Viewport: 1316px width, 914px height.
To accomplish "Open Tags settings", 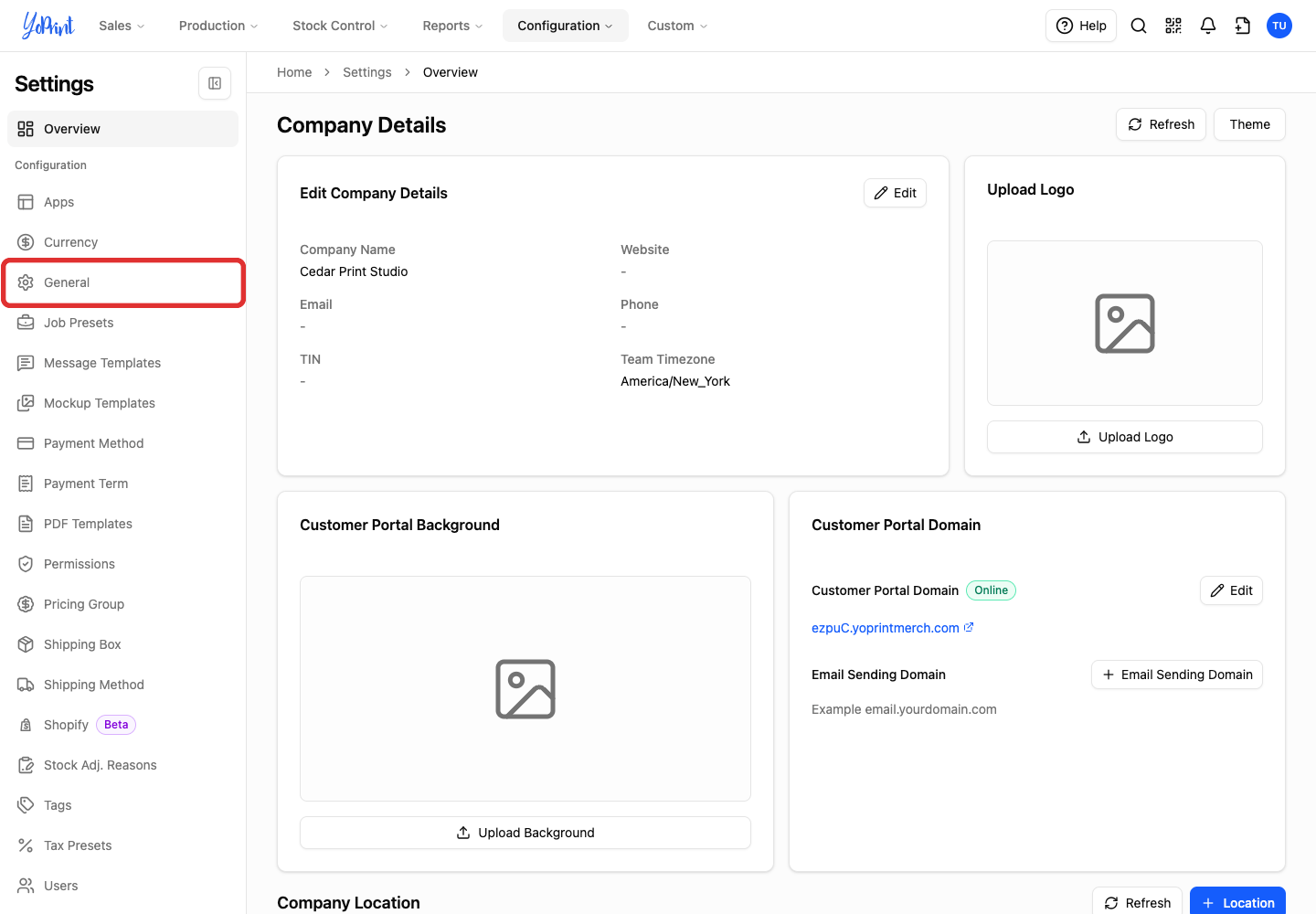I will pos(122,805).
